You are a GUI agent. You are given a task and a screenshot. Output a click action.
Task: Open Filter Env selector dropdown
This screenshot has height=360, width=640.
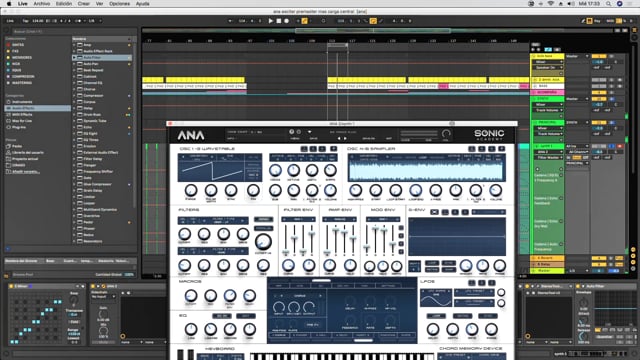point(298,220)
